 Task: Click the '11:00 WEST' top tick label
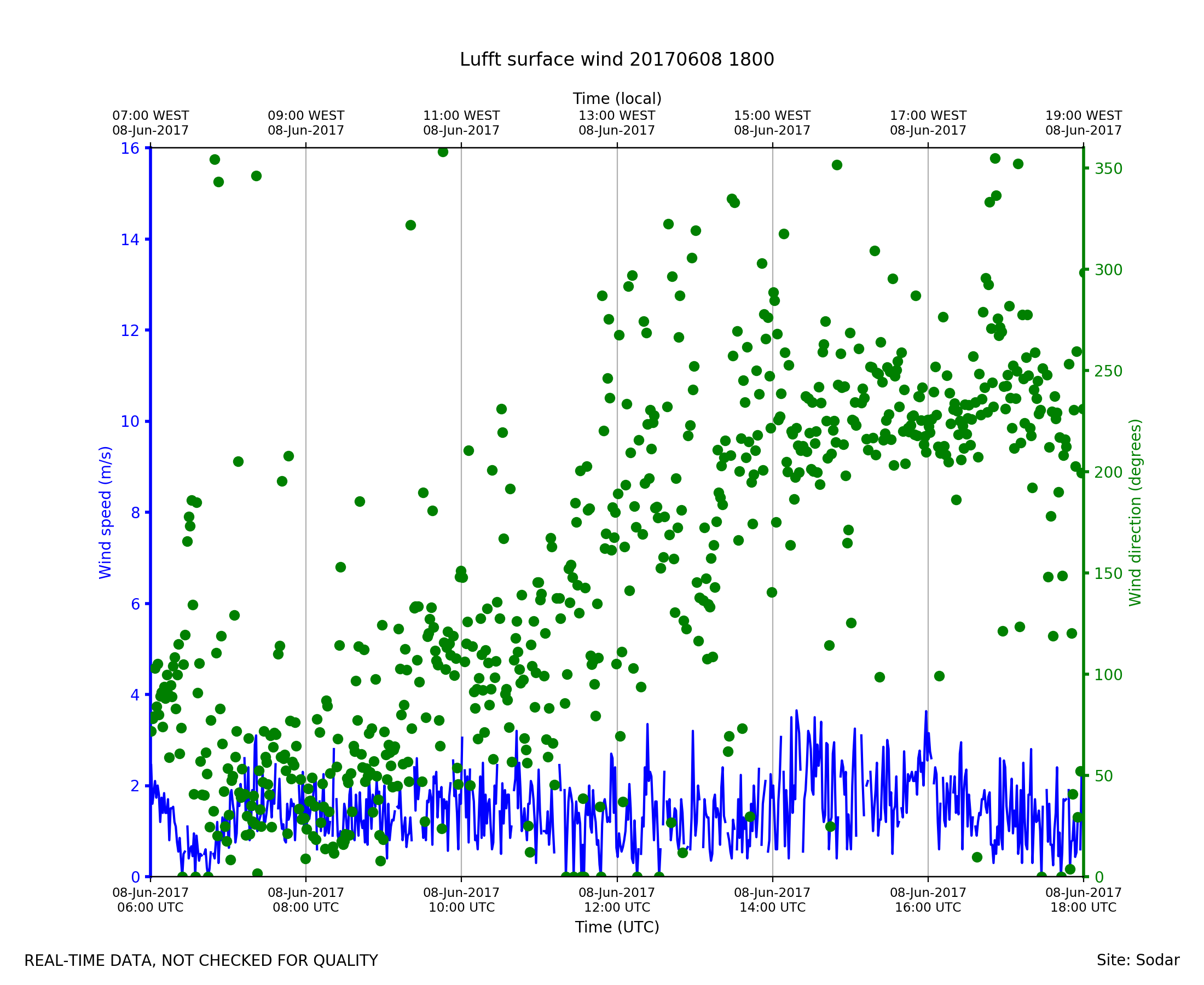[461, 116]
